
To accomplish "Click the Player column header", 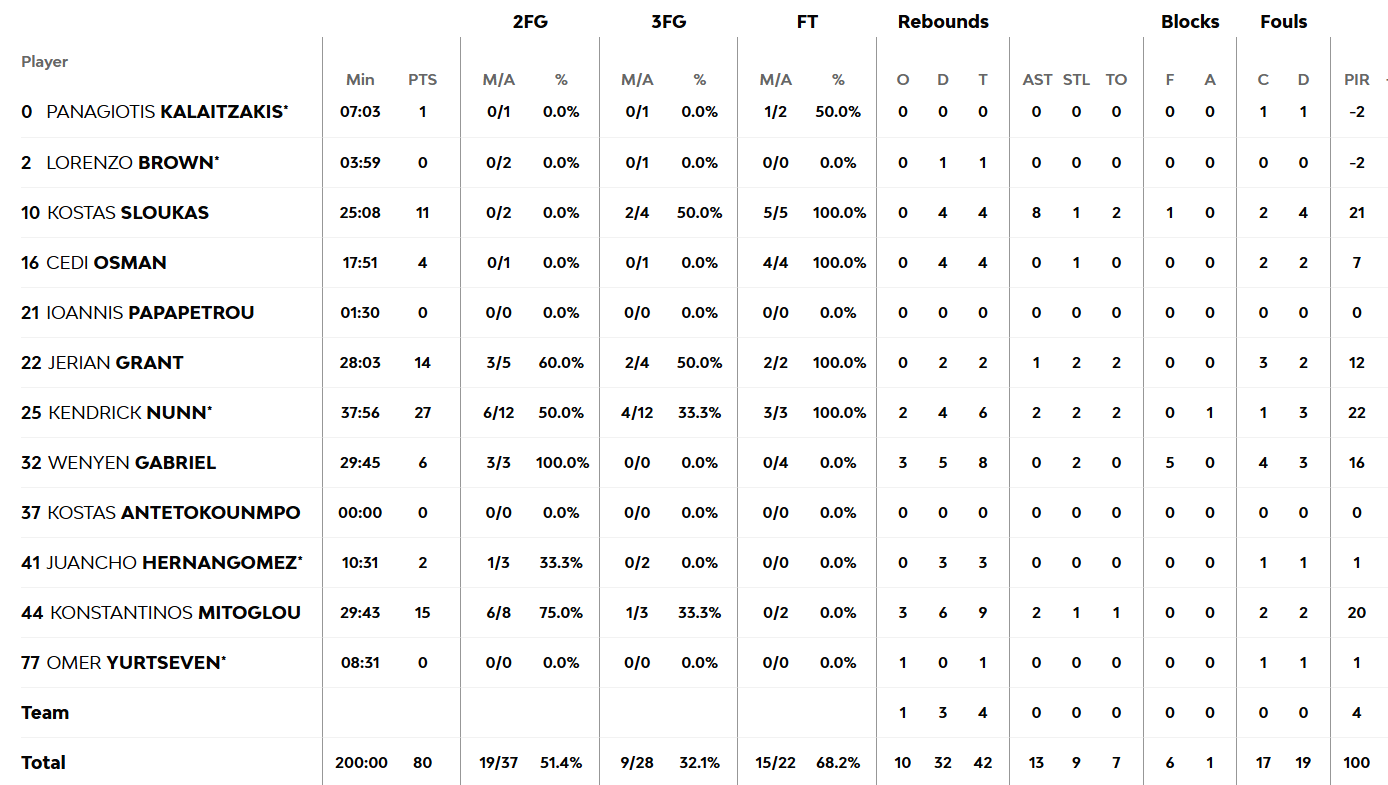I will click(x=45, y=62).
